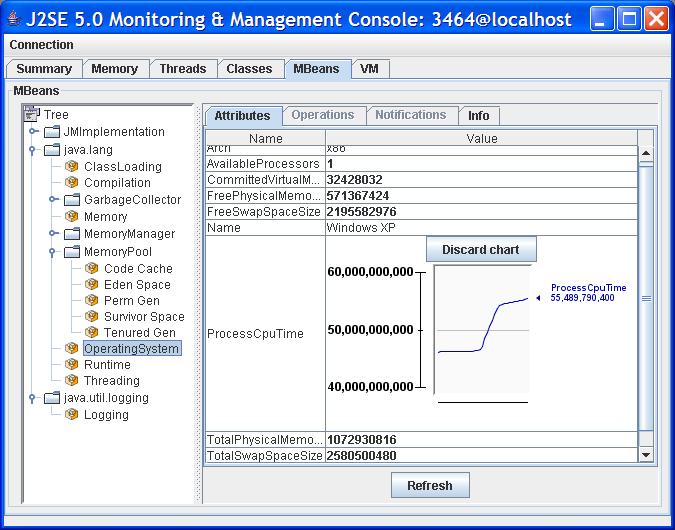The width and height of the screenshot is (675, 530).
Task: Click the java.lang folder icon
Action: coord(52,150)
